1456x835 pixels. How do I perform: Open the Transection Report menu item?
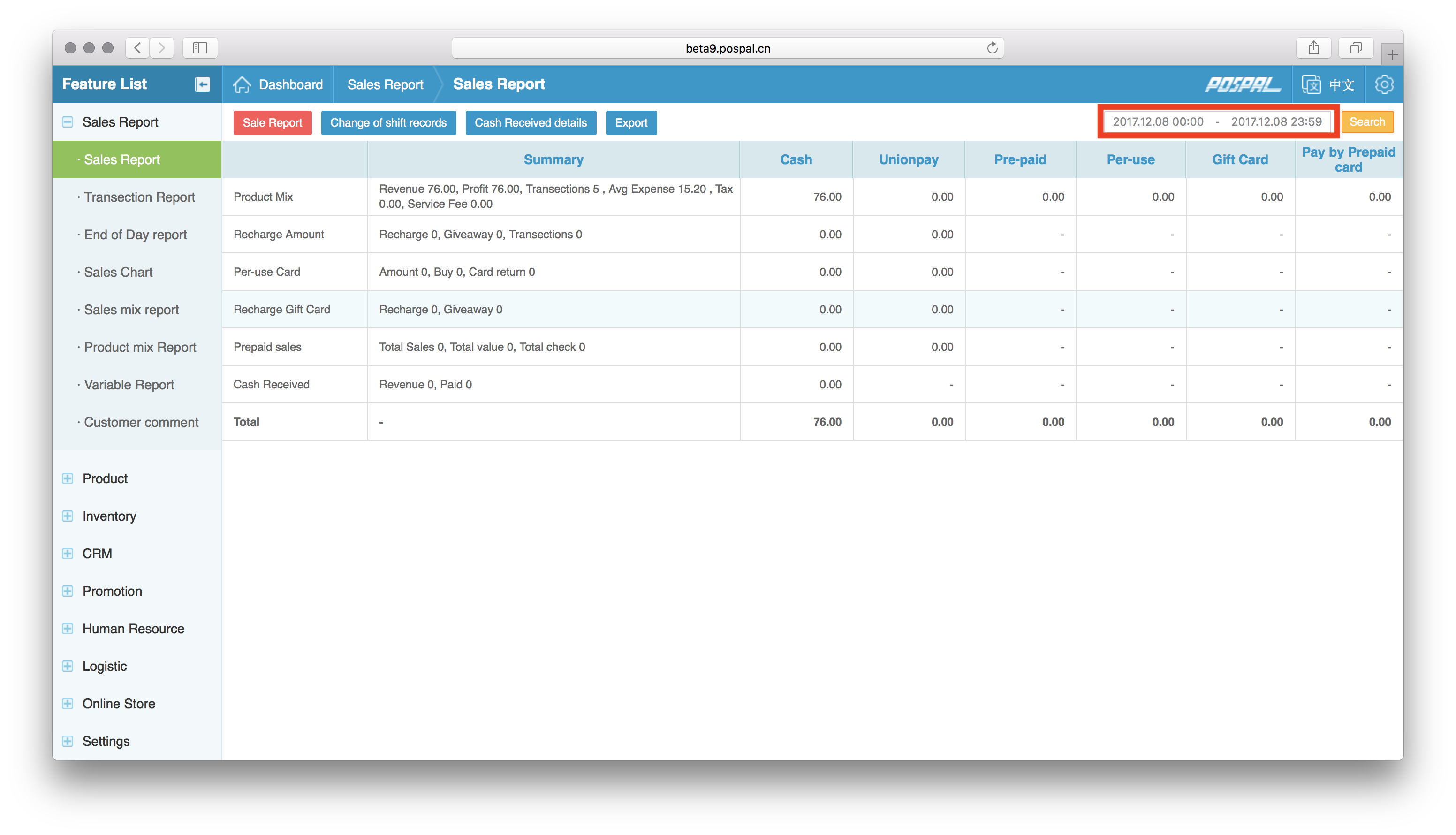pyautogui.click(x=139, y=197)
